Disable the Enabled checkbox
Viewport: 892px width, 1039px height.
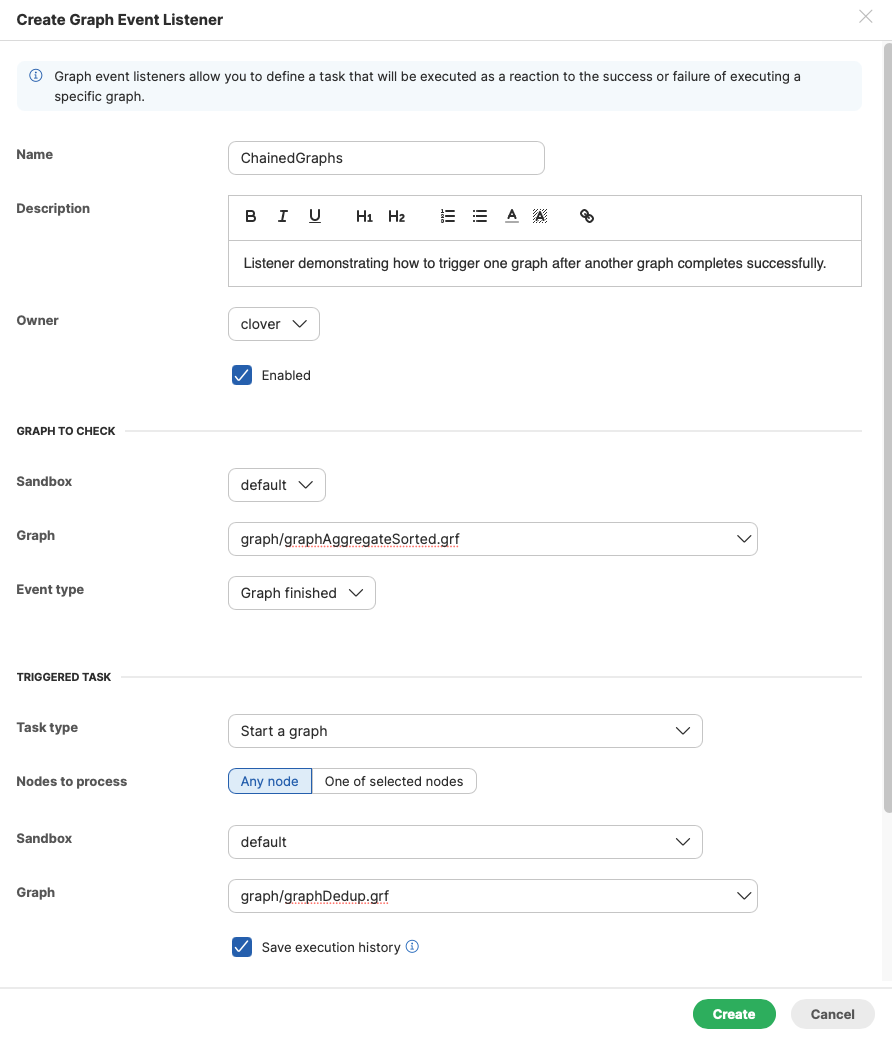241,375
